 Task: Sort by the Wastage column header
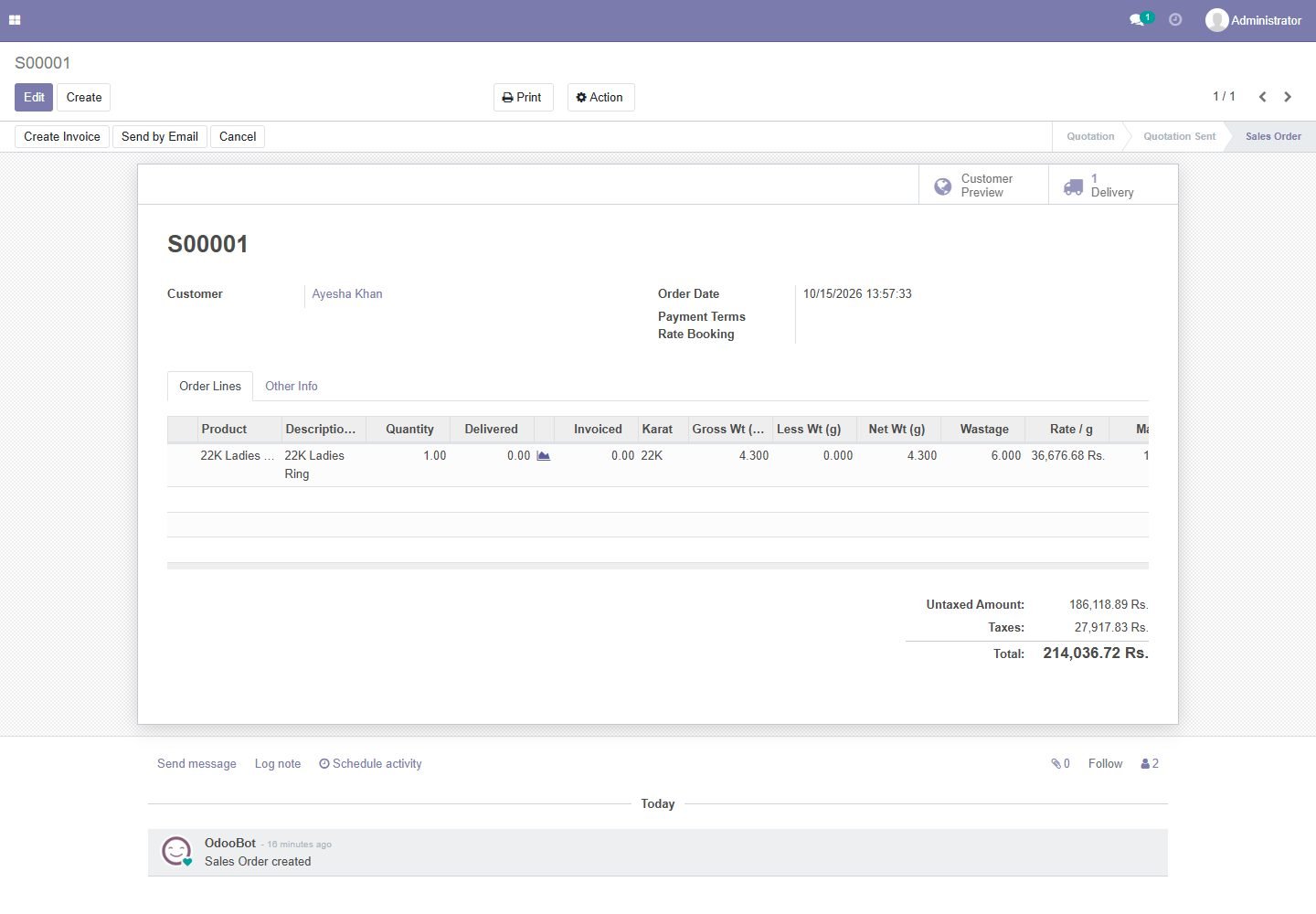[983, 430]
